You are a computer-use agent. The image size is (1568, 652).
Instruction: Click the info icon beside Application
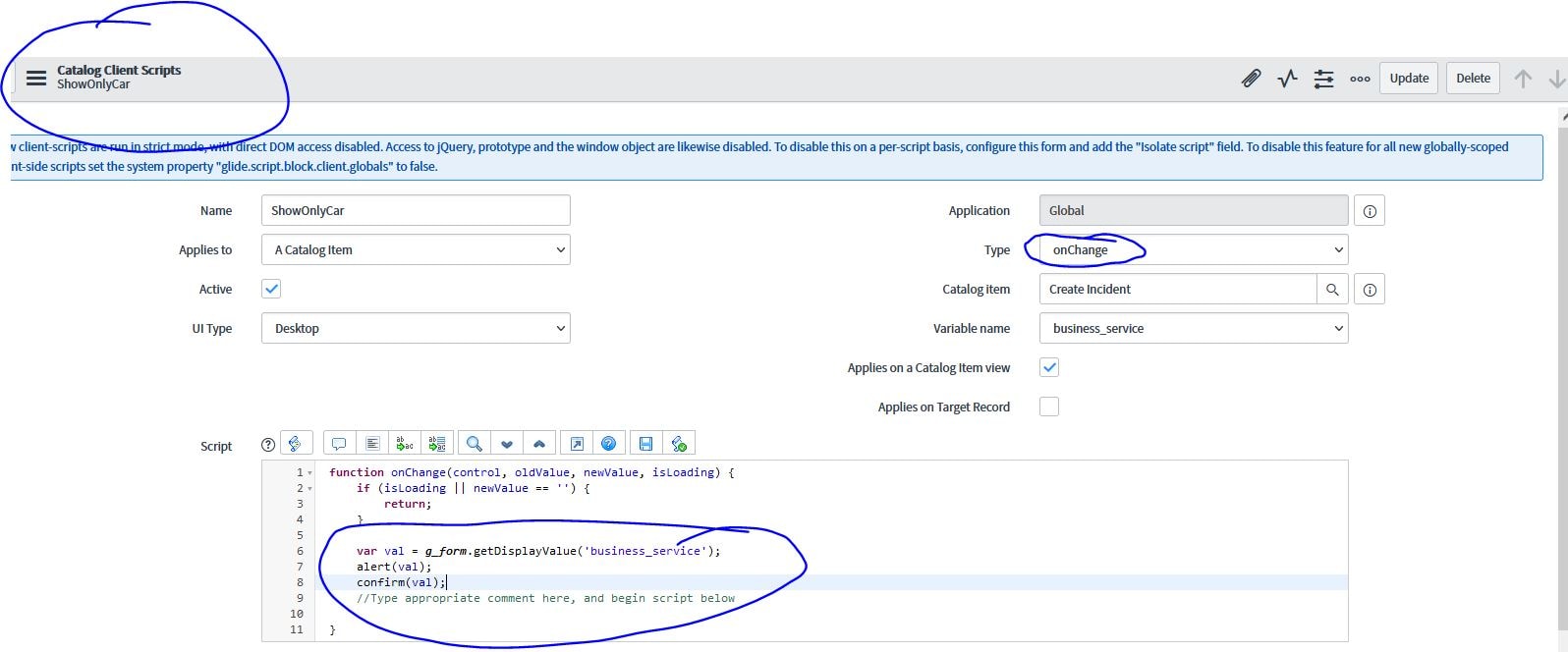coord(1370,211)
